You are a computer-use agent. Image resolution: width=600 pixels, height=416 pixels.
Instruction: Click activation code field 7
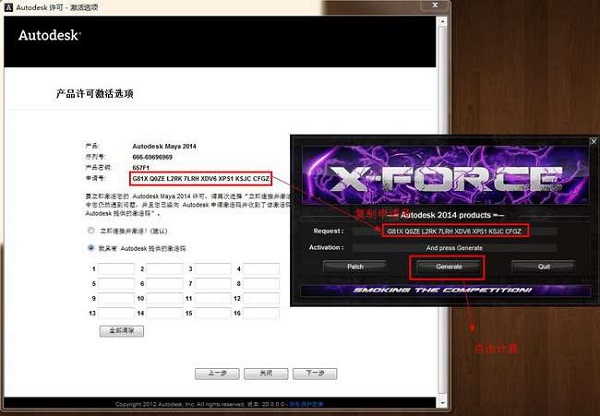[213, 284]
